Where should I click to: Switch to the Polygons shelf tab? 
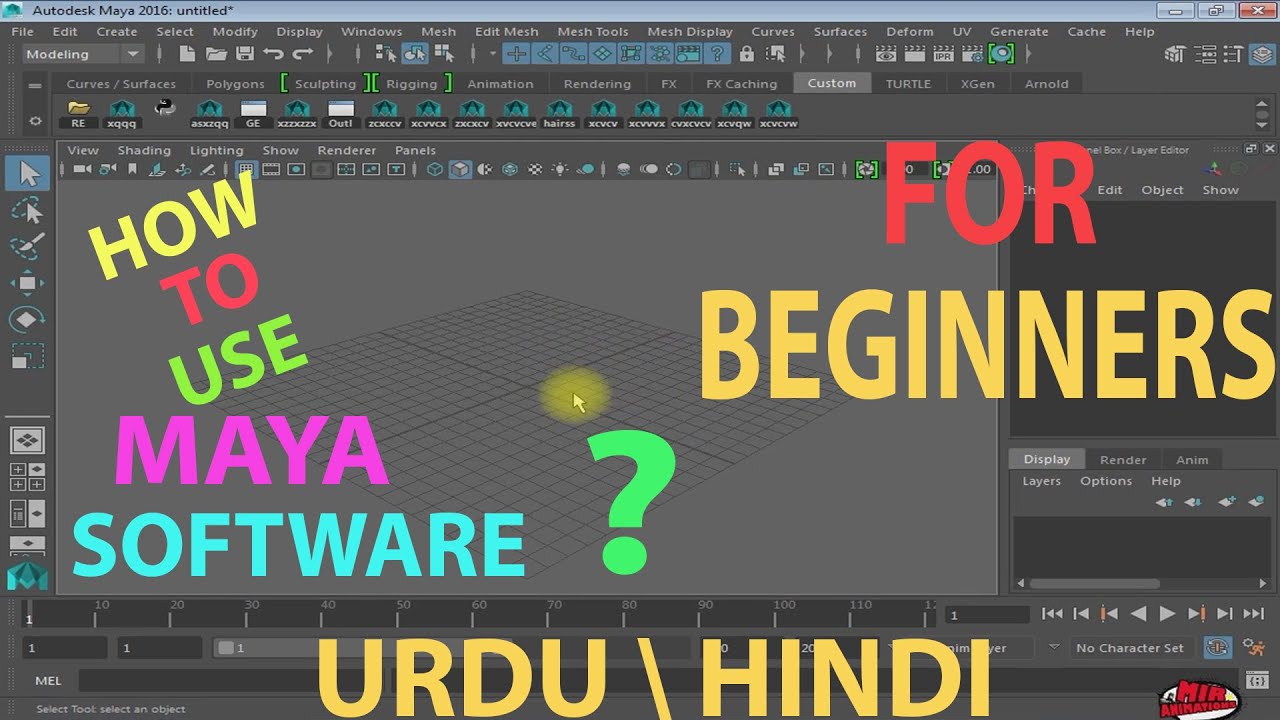[235, 84]
